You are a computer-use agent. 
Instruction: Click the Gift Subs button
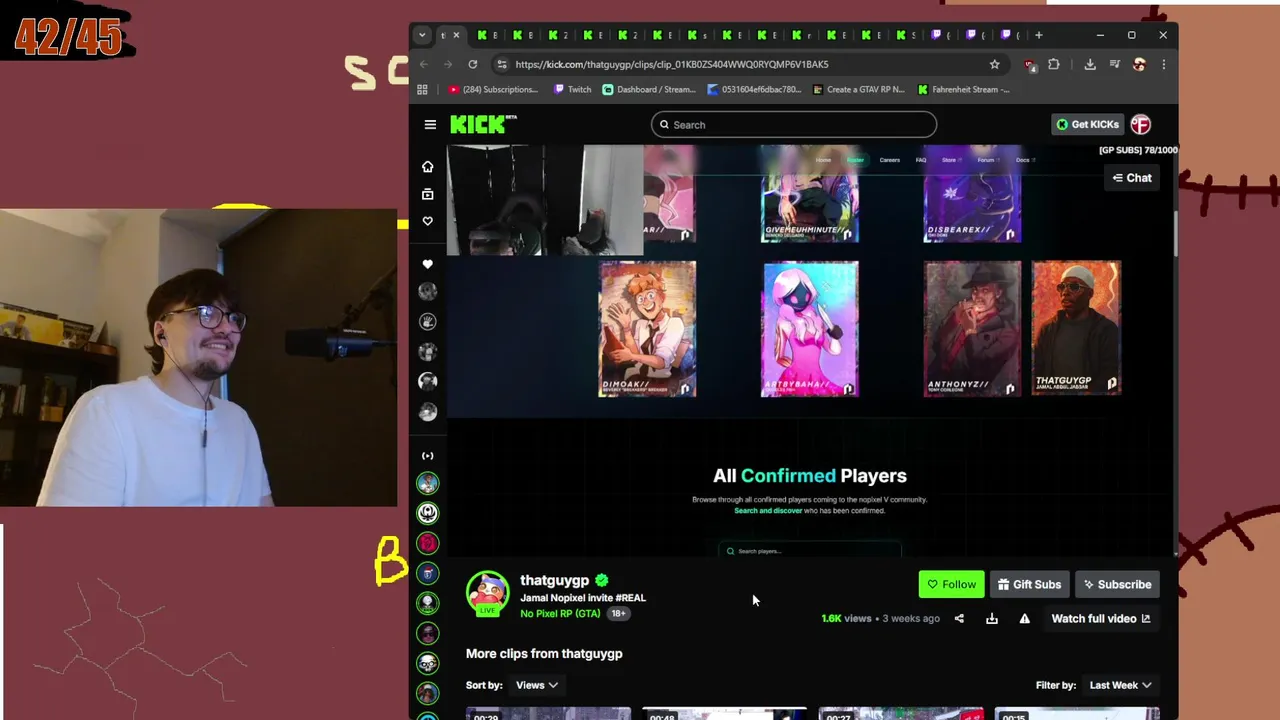click(x=1030, y=585)
